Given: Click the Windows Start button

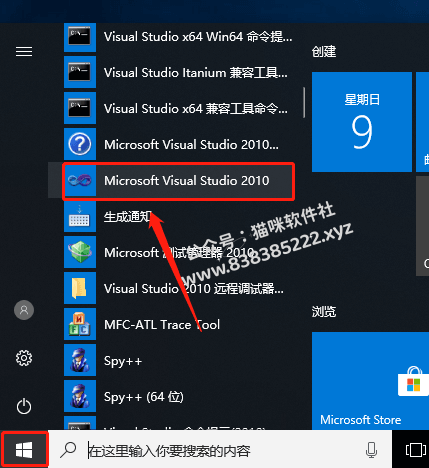Looking at the screenshot, I should pyautogui.click(x=24, y=450).
